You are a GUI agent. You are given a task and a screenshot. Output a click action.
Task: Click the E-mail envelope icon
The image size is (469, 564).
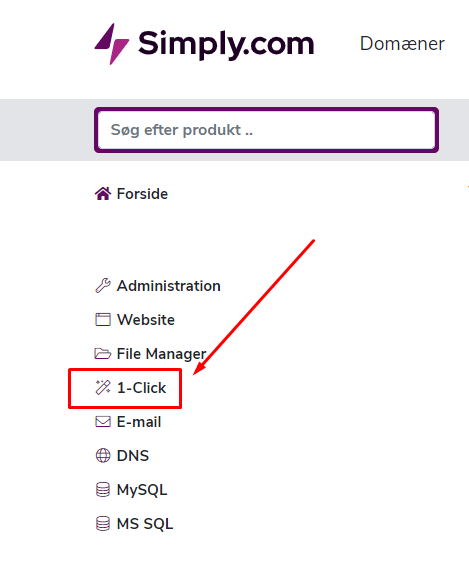click(103, 422)
